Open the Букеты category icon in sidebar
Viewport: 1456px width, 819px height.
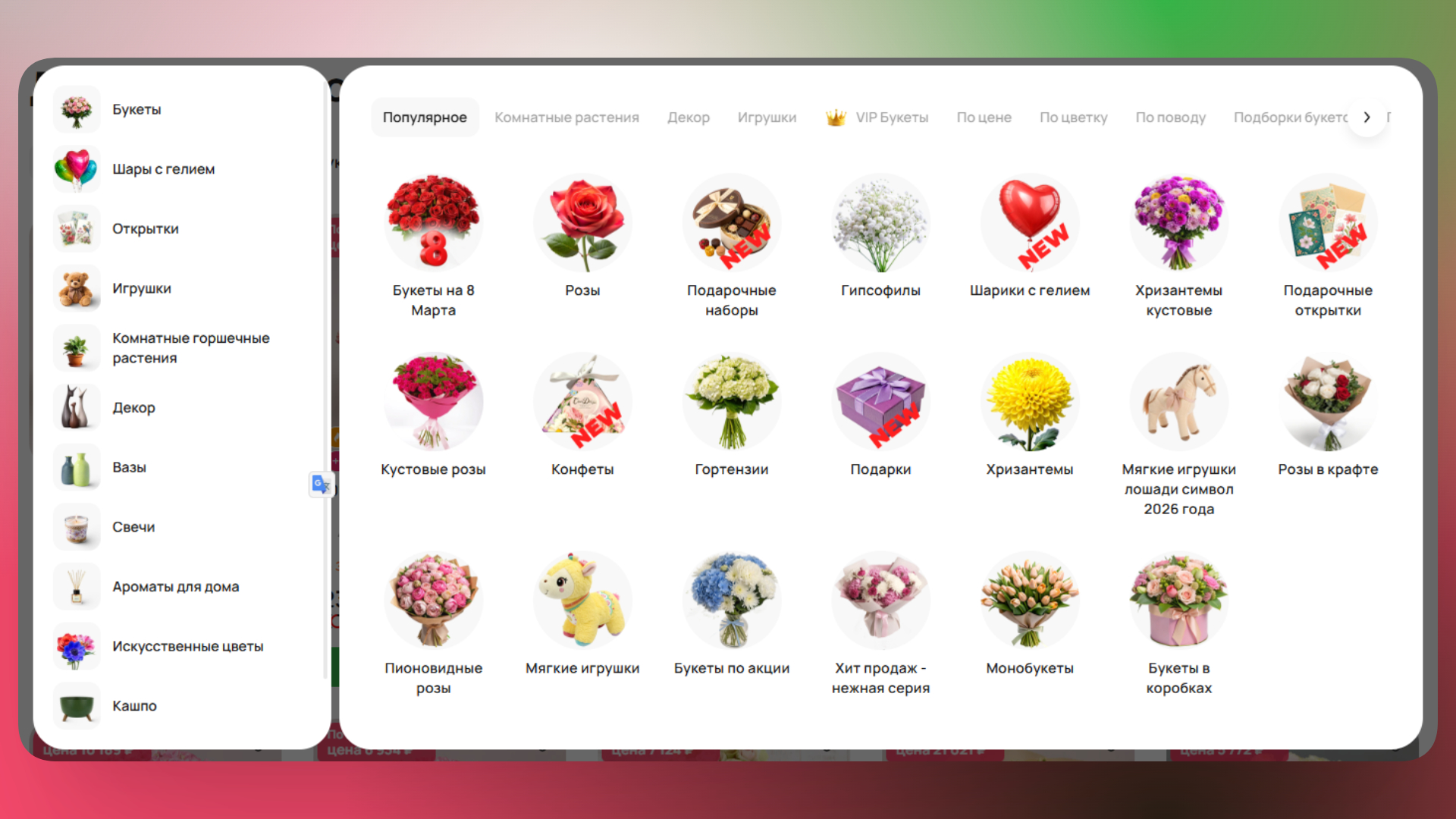point(77,110)
